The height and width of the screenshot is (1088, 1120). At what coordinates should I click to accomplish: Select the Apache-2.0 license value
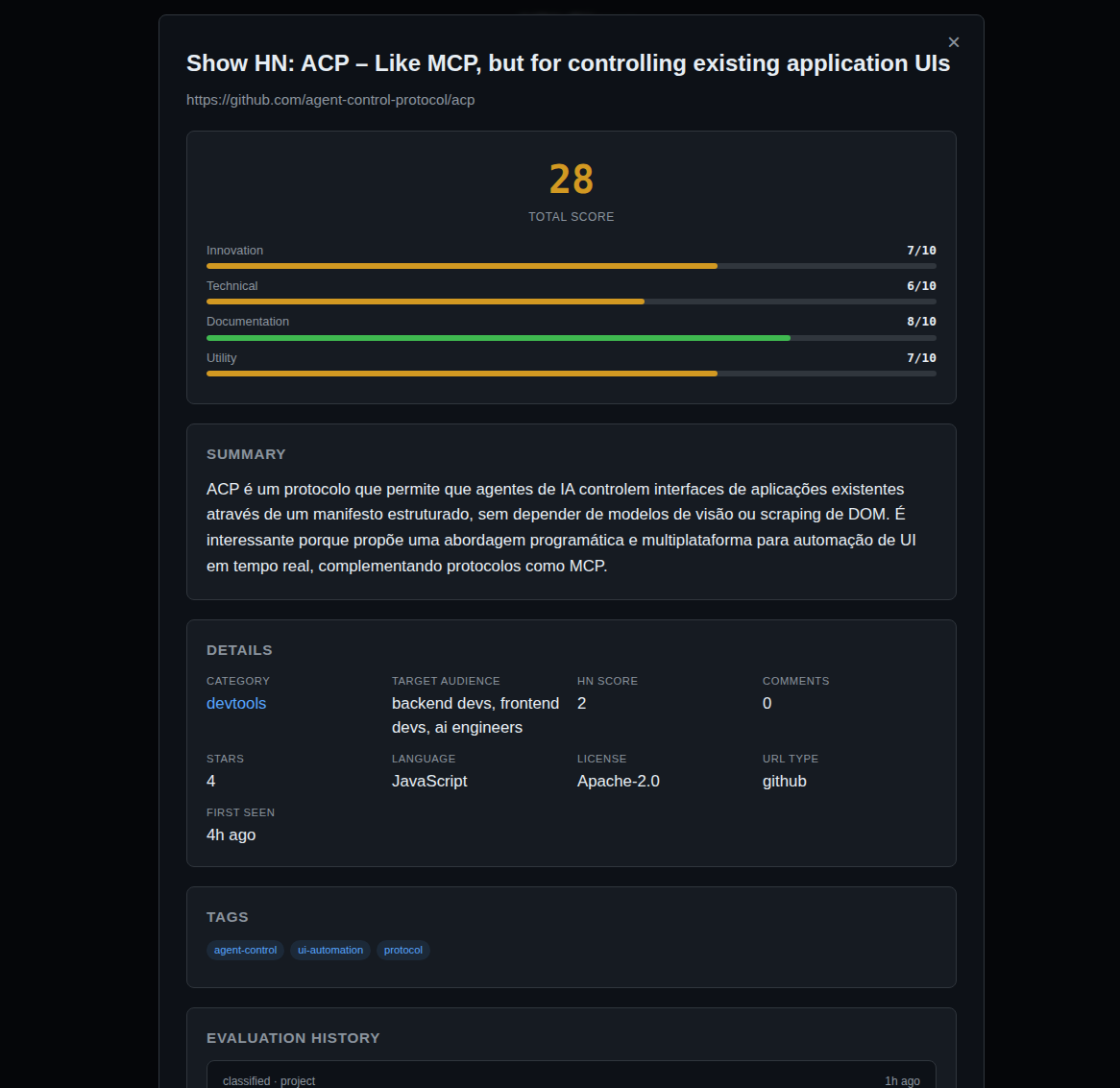618,781
